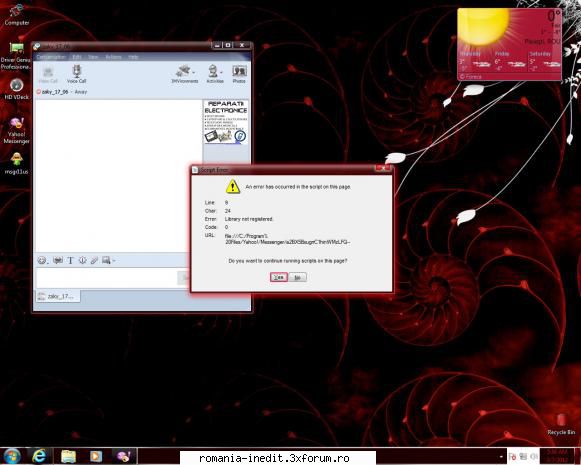Open the Conversation menu
The width and height of the screenshot is (581, 465).
pyautogui.click(x=51, y=57)
